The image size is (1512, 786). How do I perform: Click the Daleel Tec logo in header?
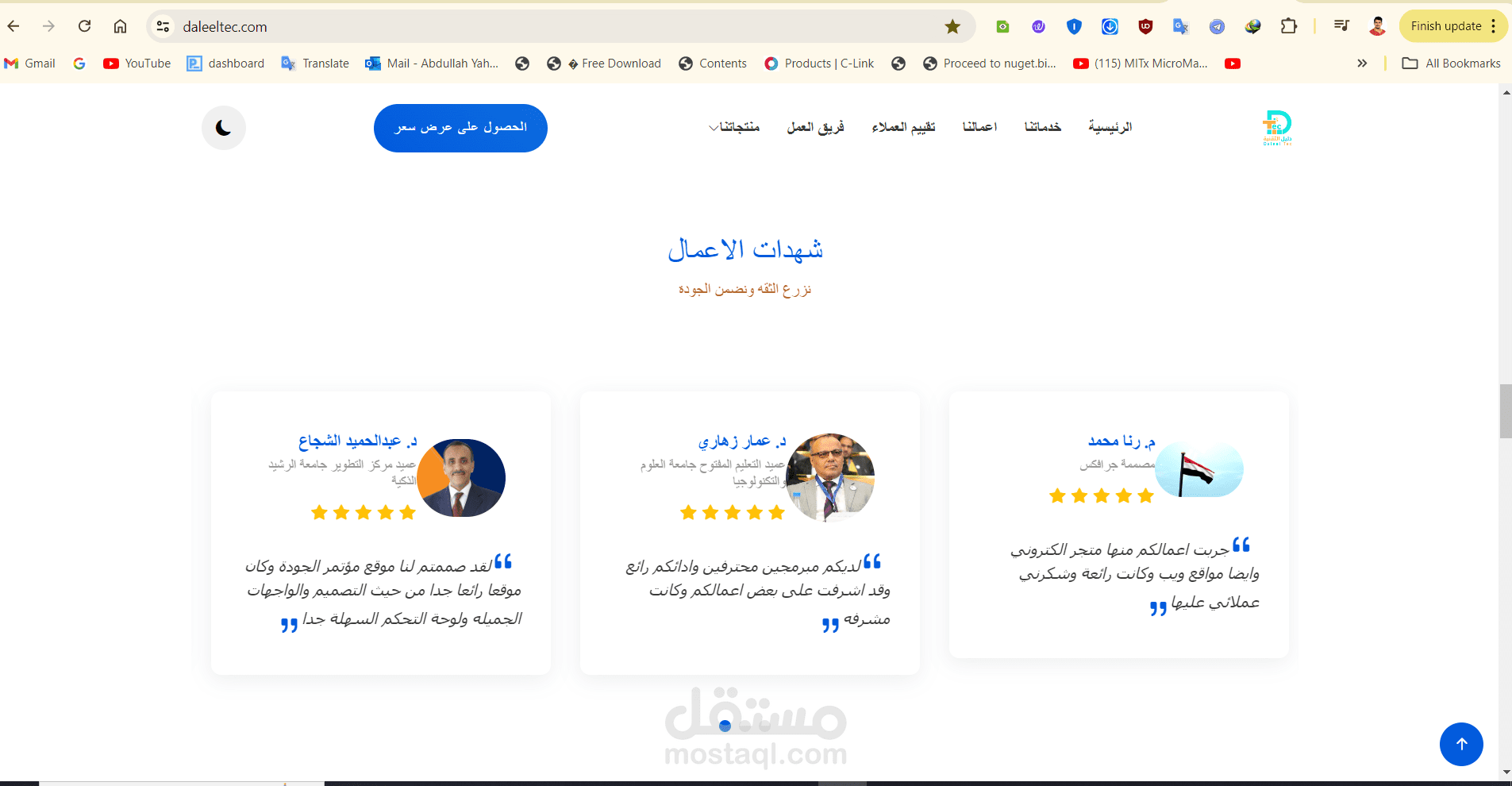click(x=1277, y=128)
